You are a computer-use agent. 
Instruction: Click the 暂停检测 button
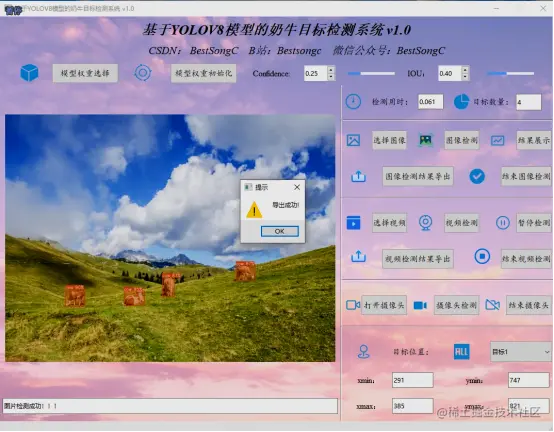click(534, 223)
